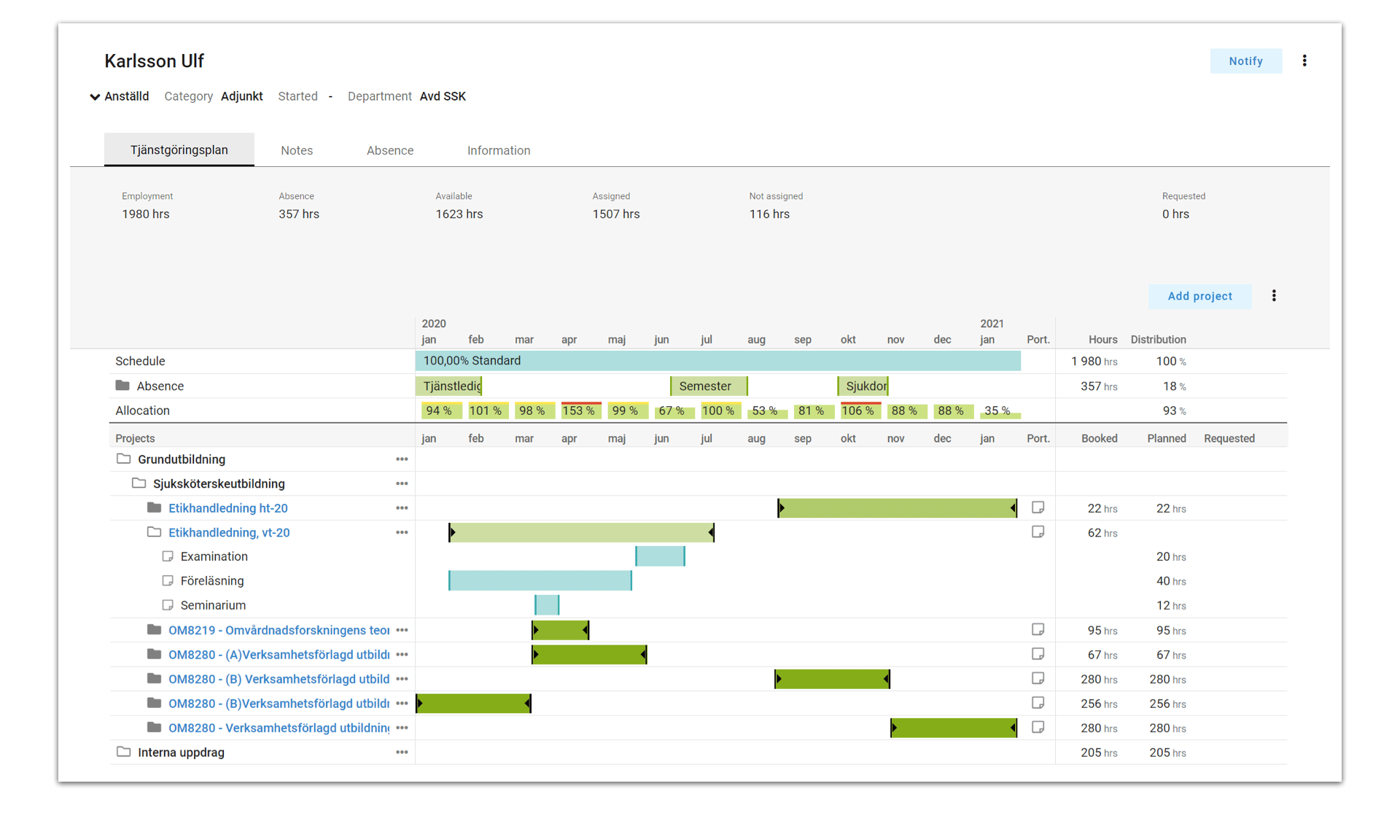Click the document icon next to Seminarium
Screen dimensions: 1400x840
tap(168, 604)
